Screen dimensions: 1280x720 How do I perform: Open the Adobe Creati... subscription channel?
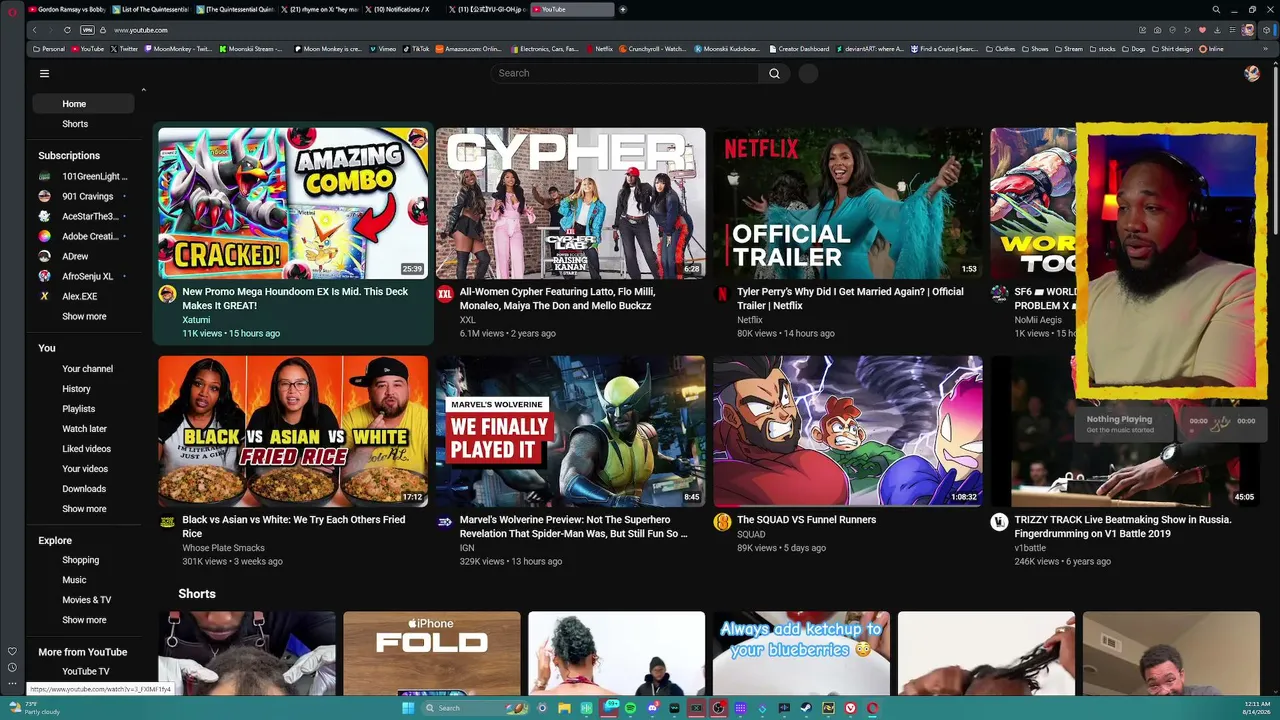(x=83, y=236)
